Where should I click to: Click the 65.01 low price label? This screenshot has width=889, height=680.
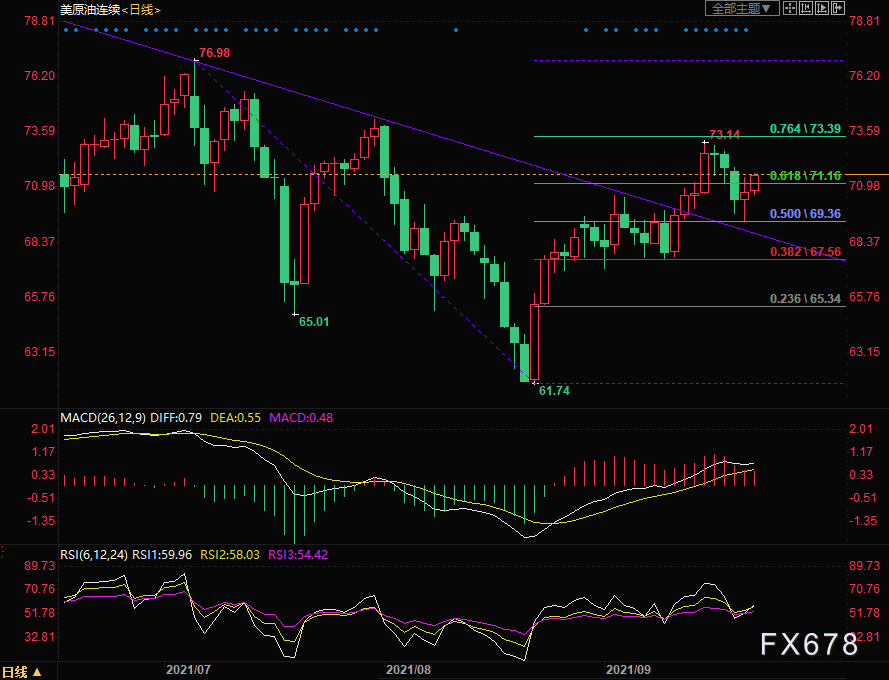(314, 322)
